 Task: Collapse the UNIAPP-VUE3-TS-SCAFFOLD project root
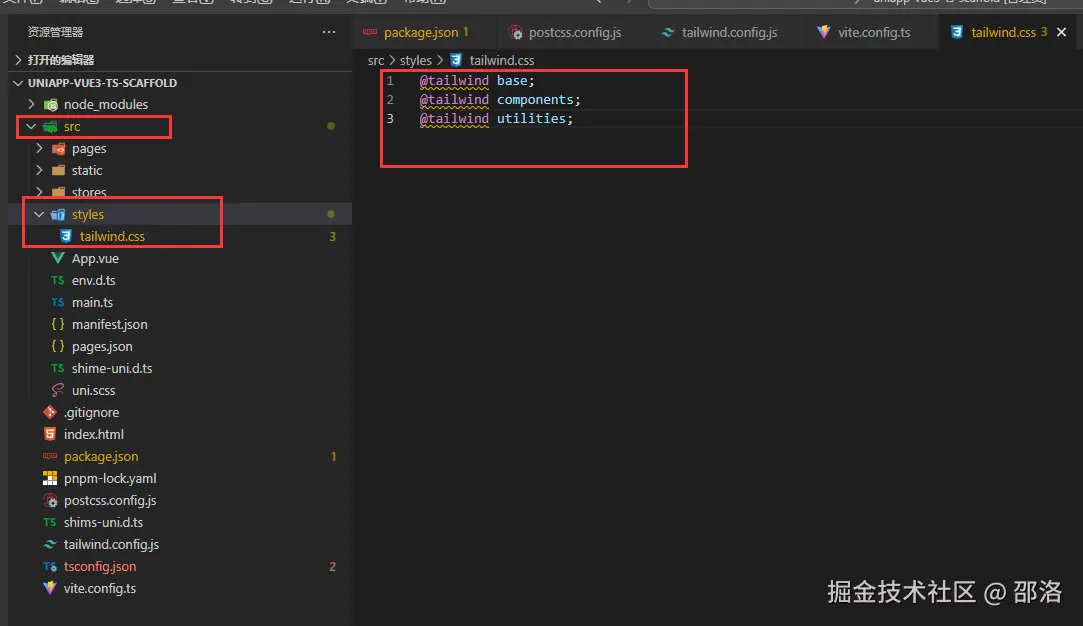(x=19, y=83)
